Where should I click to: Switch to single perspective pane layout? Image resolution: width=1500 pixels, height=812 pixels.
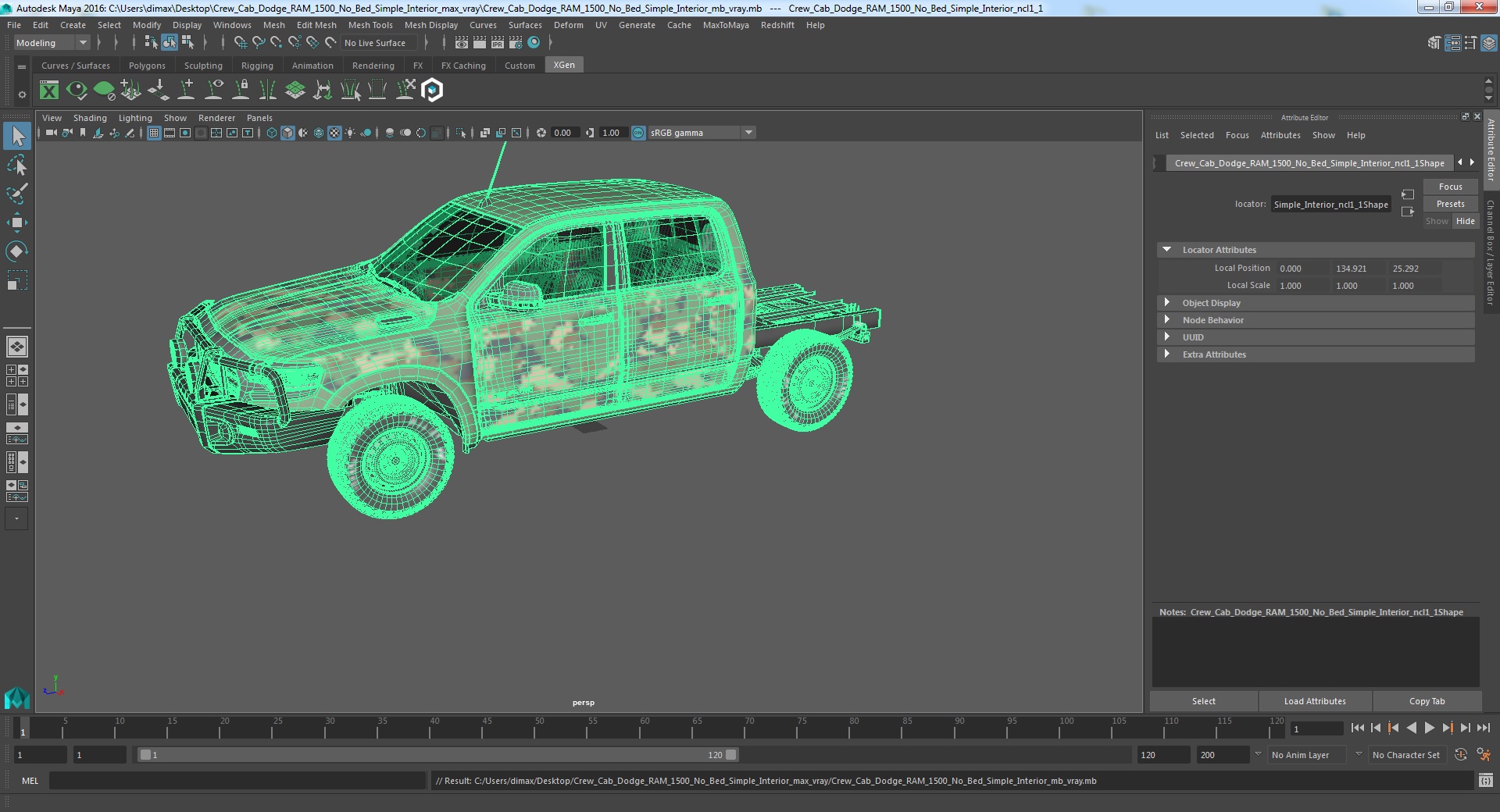(x=17, y=346)
